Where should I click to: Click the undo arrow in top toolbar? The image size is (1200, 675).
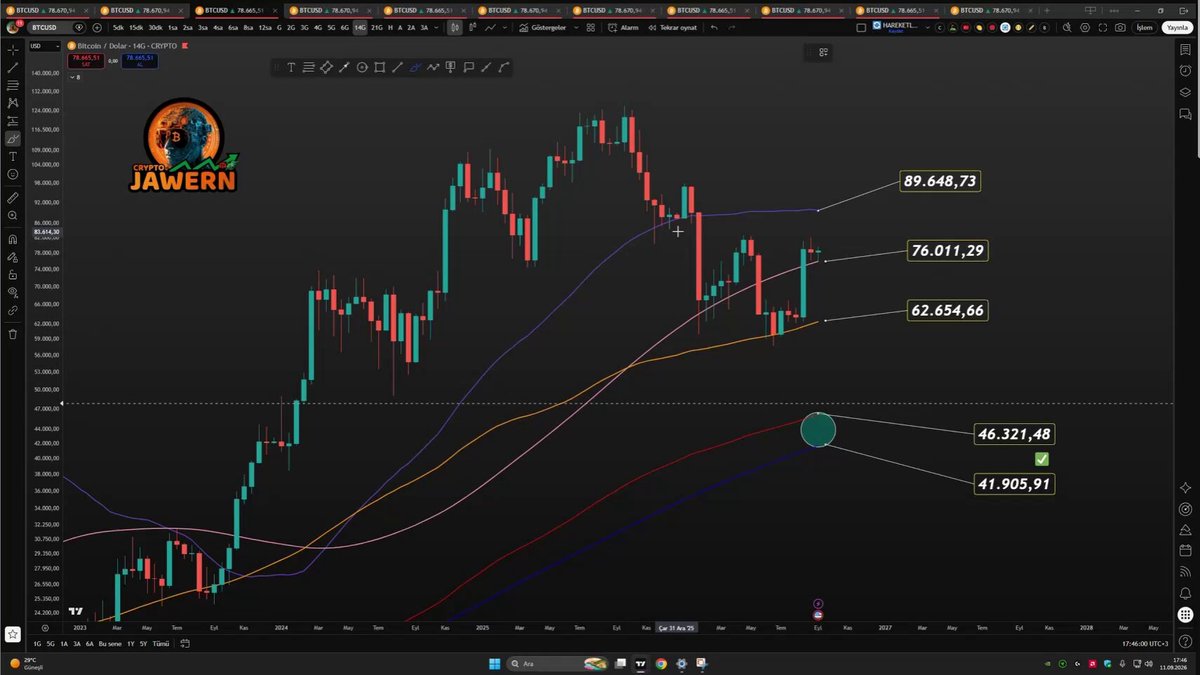[714, 28]
